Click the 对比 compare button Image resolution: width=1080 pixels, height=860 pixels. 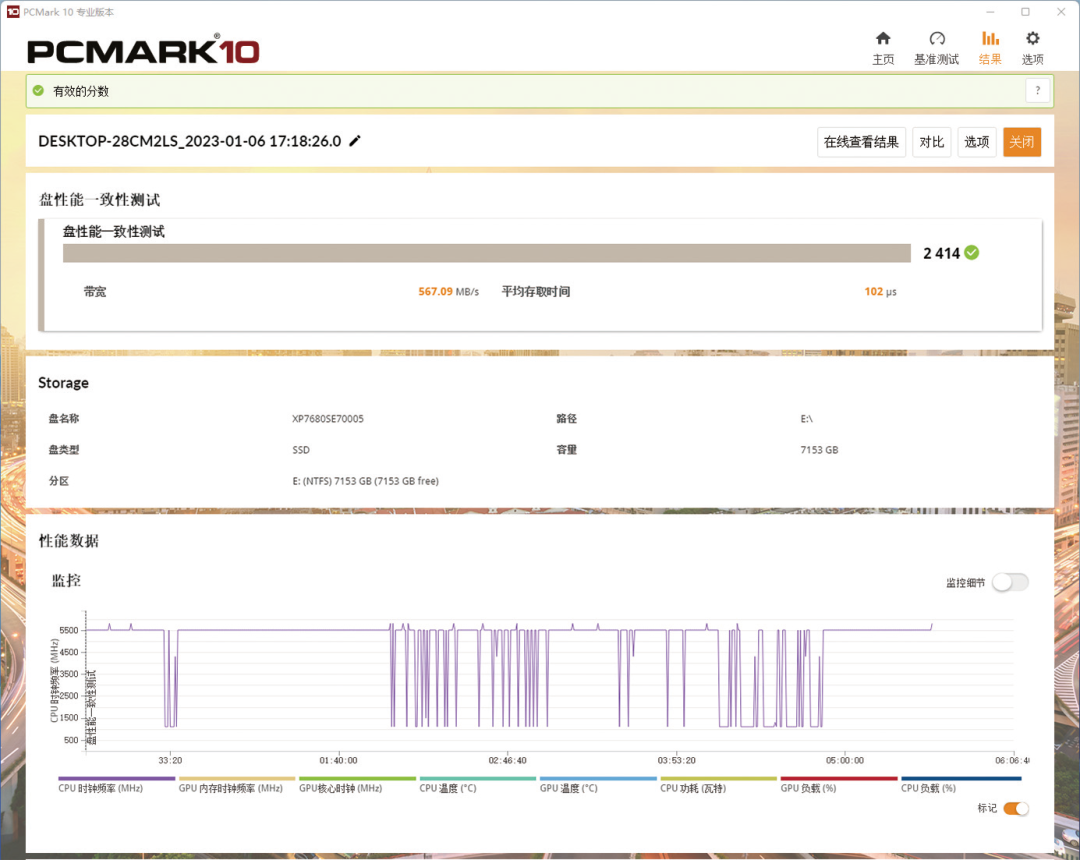tap(931, 142)
